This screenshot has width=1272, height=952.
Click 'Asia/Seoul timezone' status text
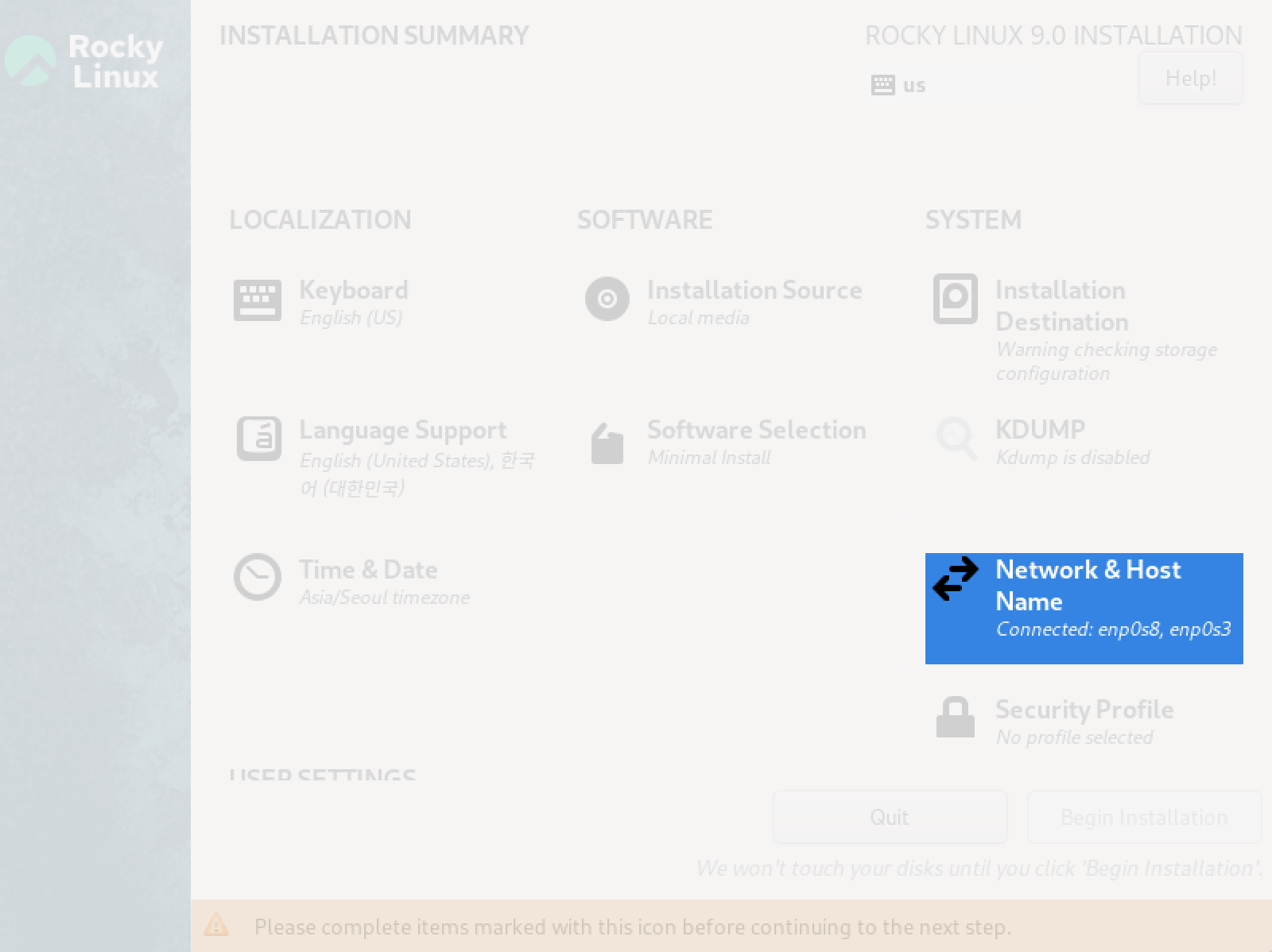(384, 598)
